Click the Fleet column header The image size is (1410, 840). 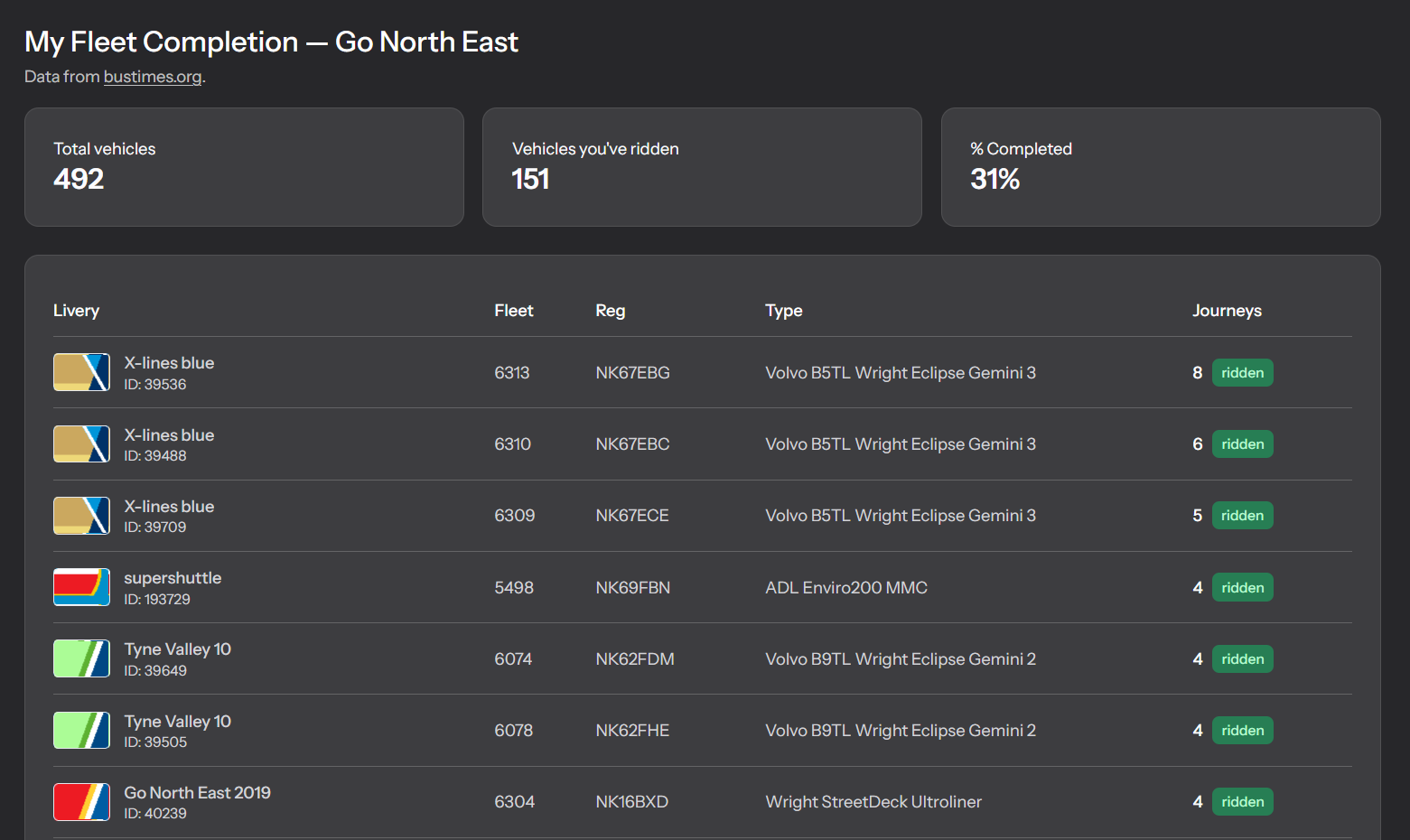click(513, 311)
